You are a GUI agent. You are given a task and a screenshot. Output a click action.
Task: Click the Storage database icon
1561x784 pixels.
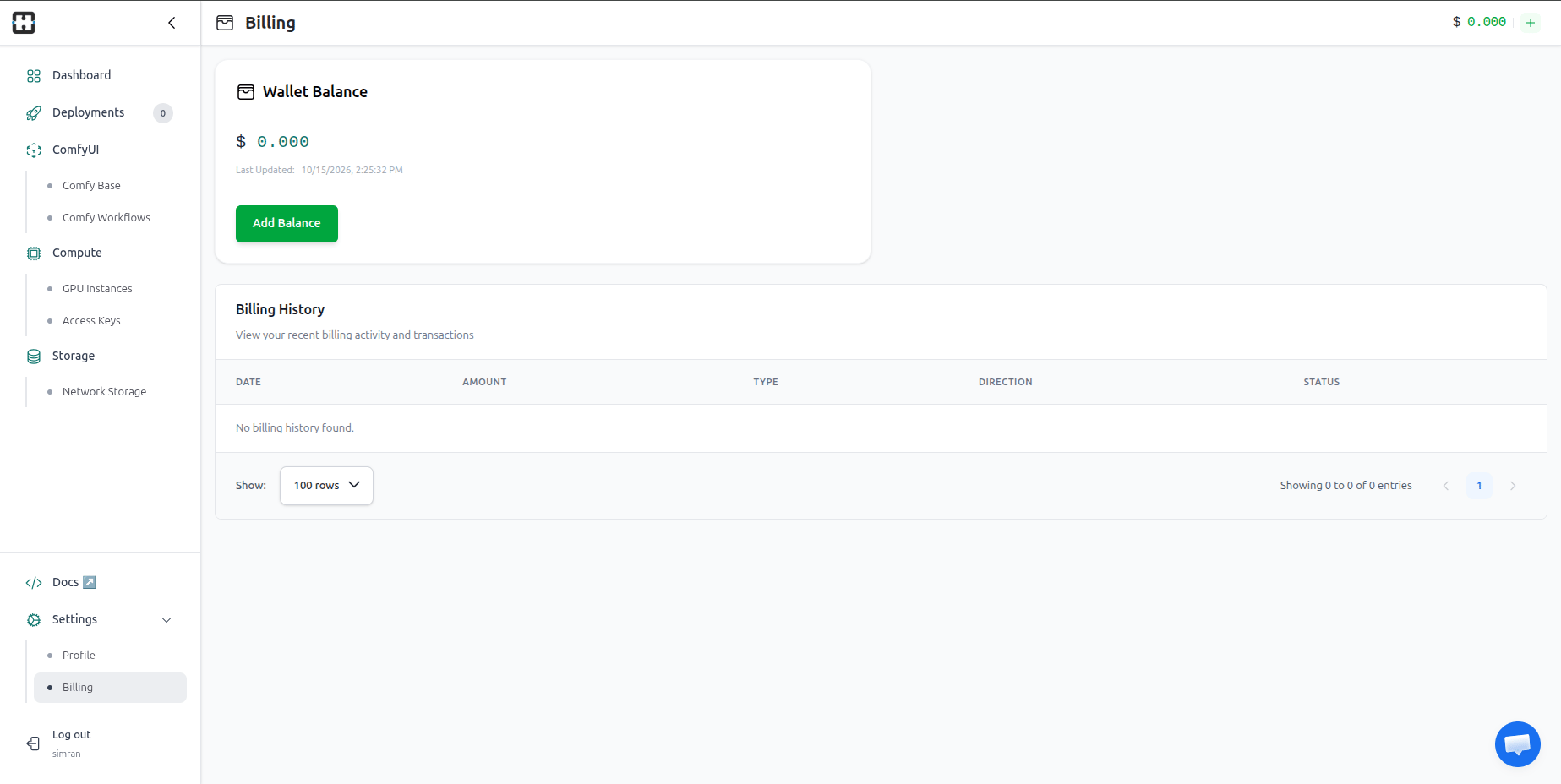34,357
